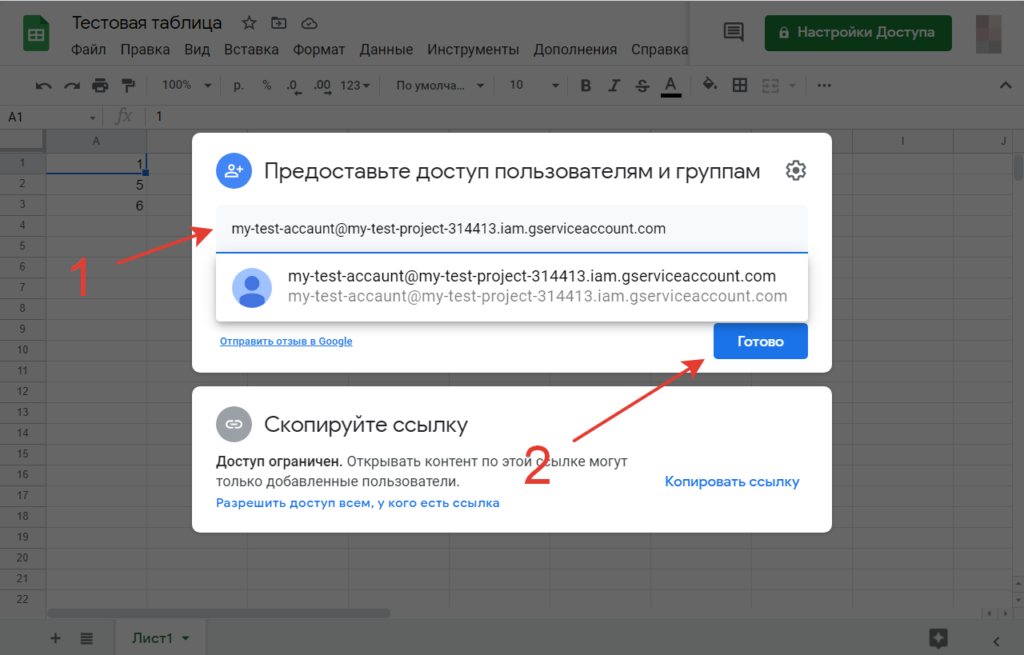Expand the Лист1 sheet tab menu arrow
The width and height of the screenshot is (1024, 655).
point(186,638)
